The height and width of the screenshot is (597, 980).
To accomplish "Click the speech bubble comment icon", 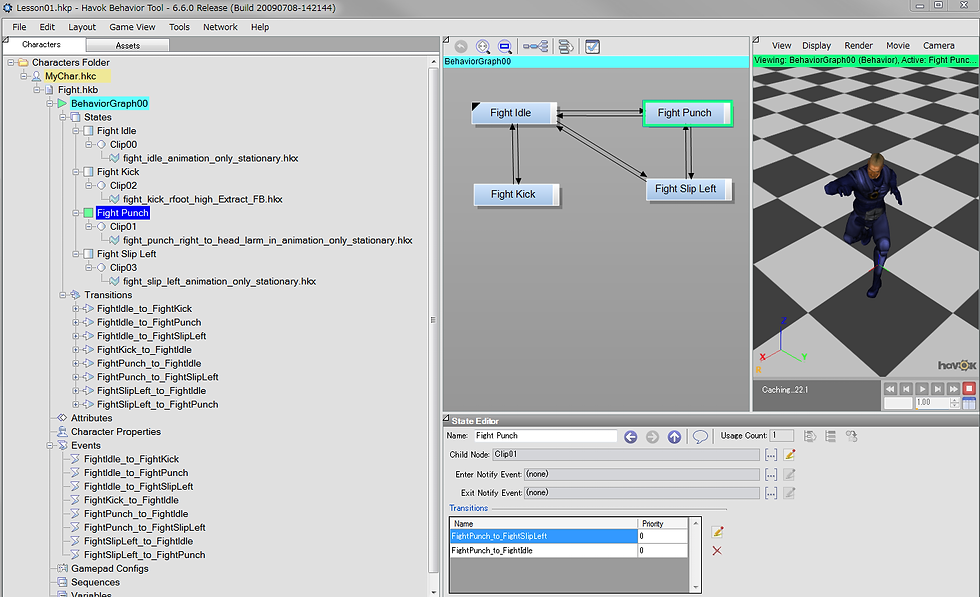I will (700, 436).
